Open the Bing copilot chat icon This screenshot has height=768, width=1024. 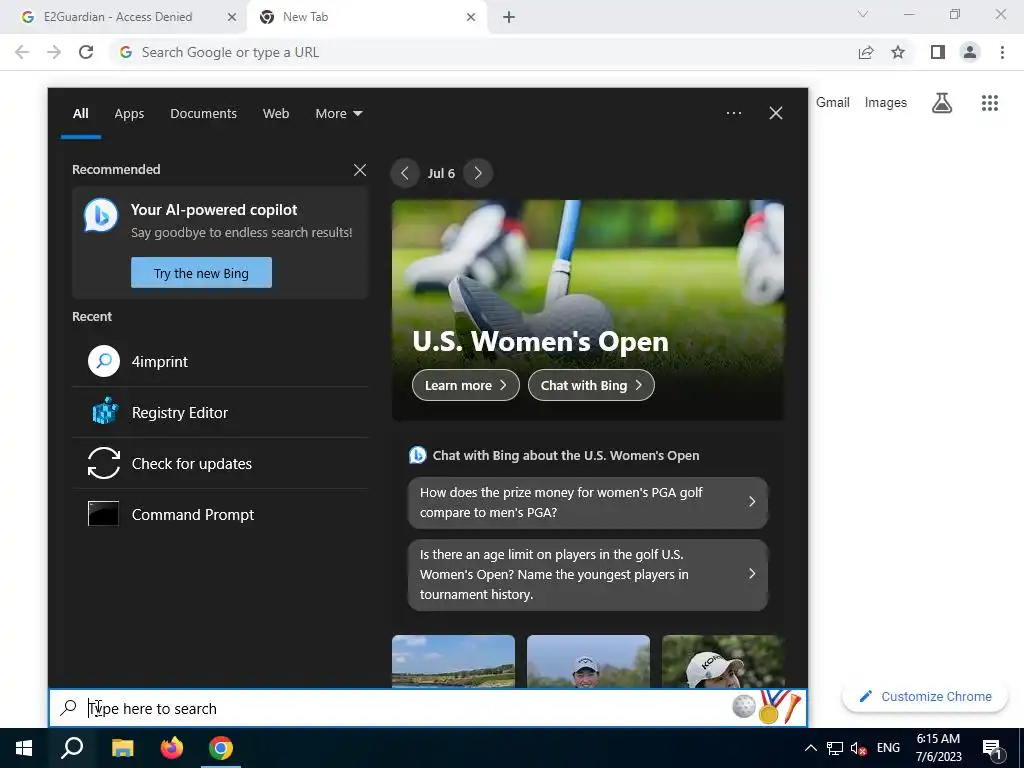coord(101,215)
